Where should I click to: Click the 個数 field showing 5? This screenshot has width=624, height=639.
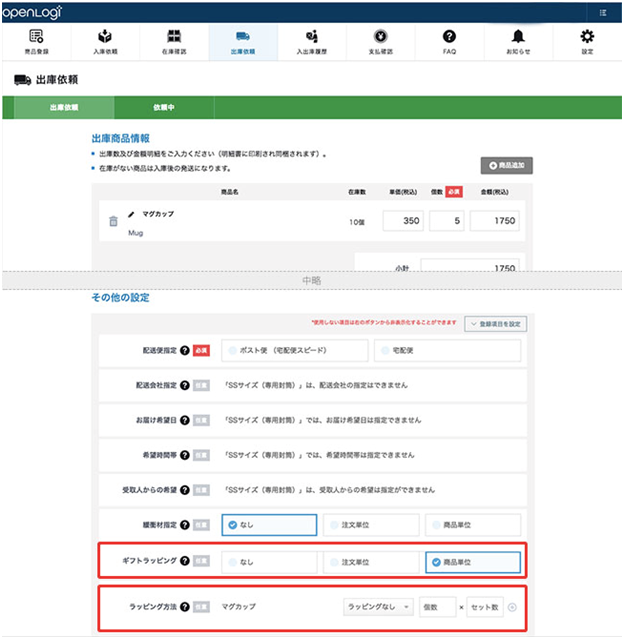pos(447,221)
